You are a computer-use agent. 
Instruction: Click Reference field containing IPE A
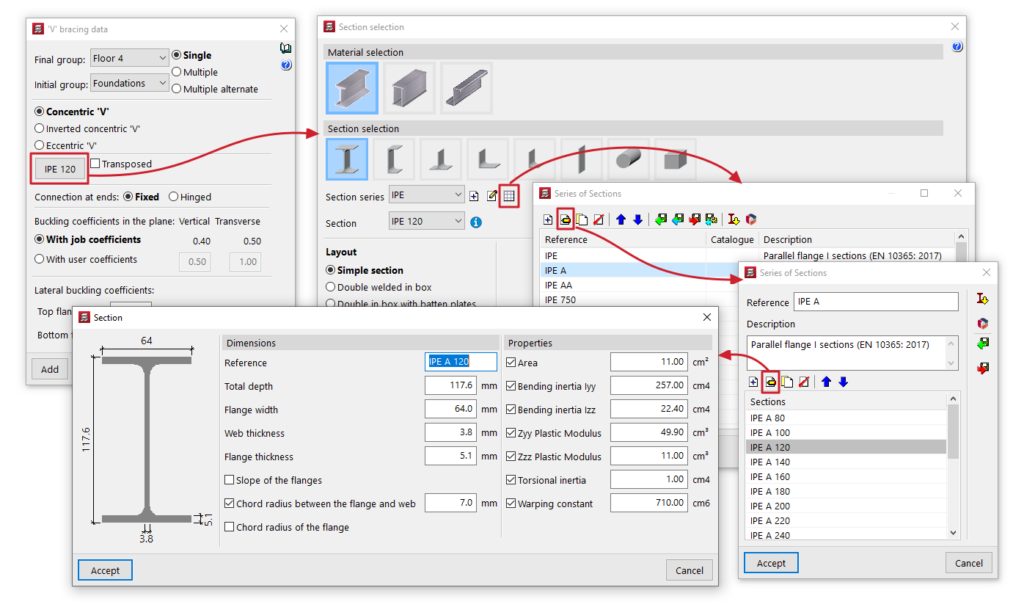876,302
